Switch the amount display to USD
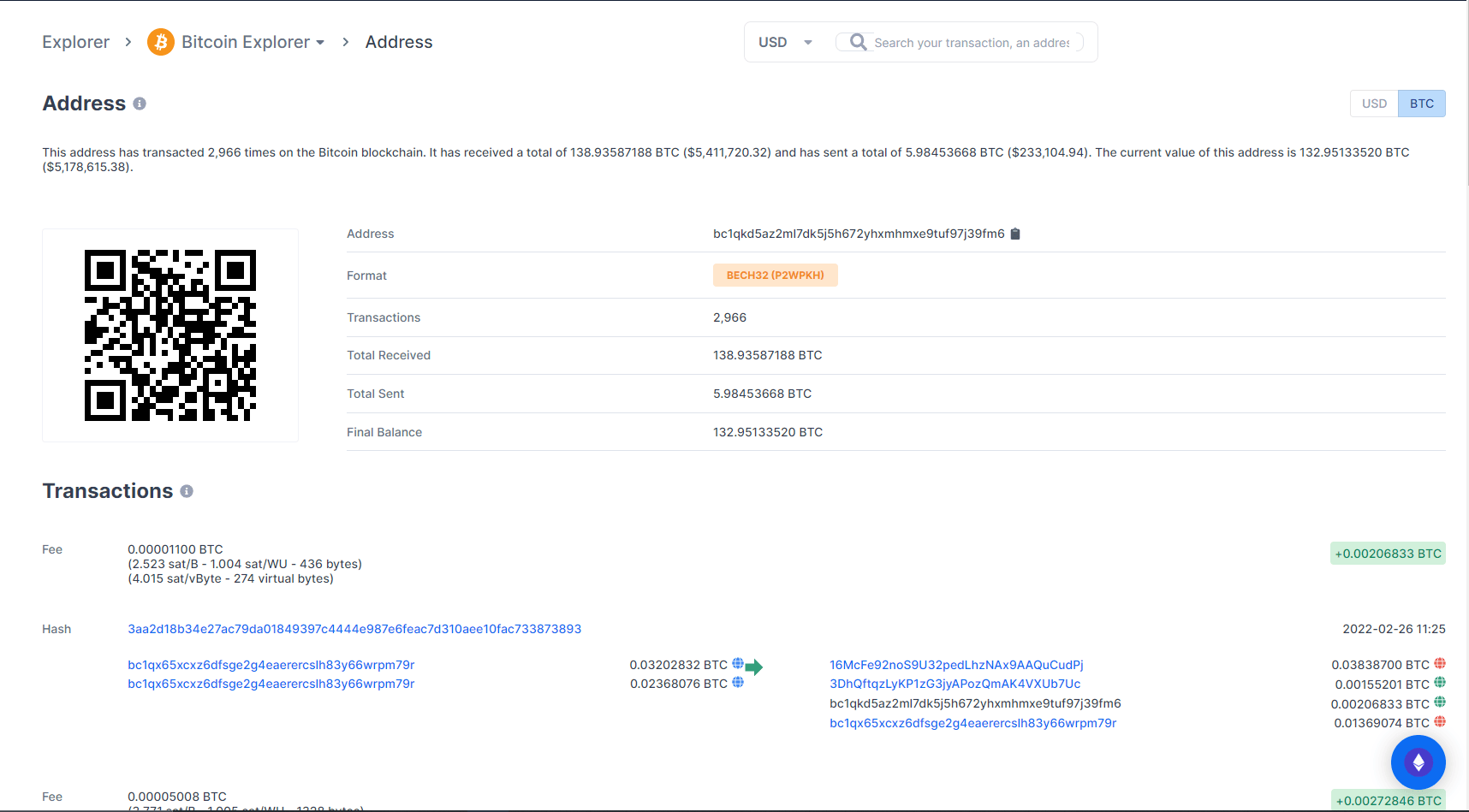 (1374, 104)
